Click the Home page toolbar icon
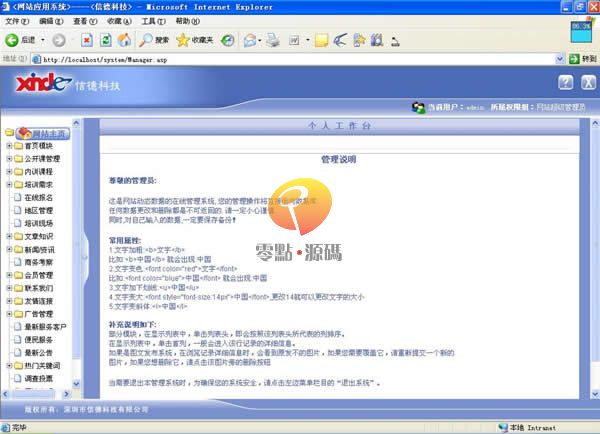This screenshot has height=434, width=600. pos(124,40)
